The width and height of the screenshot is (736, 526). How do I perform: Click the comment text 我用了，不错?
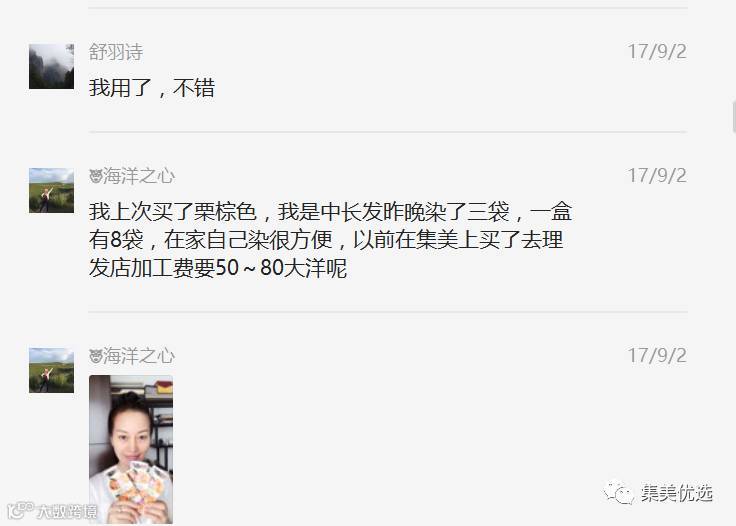[x=152, y=88]
